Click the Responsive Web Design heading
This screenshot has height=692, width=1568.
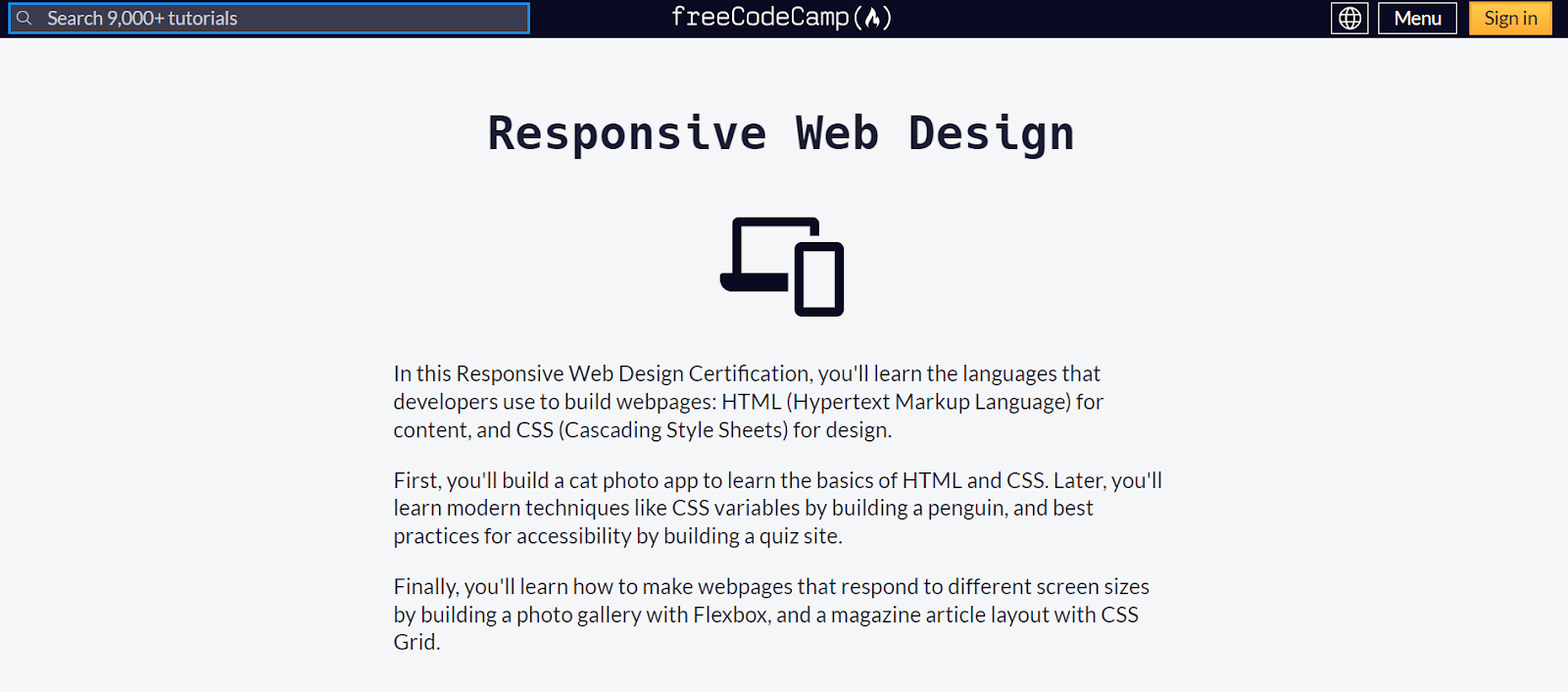pos(781,133)
